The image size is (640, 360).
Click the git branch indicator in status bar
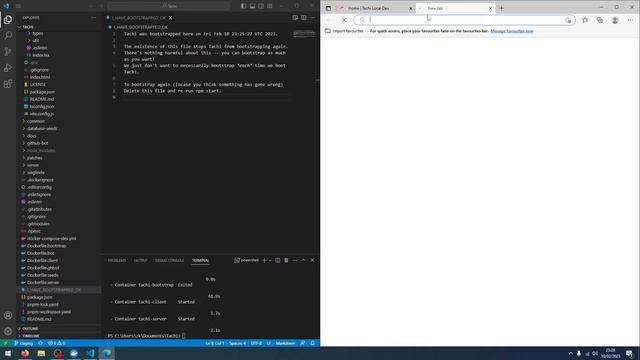pyautogui.click(x=24, y=343)
